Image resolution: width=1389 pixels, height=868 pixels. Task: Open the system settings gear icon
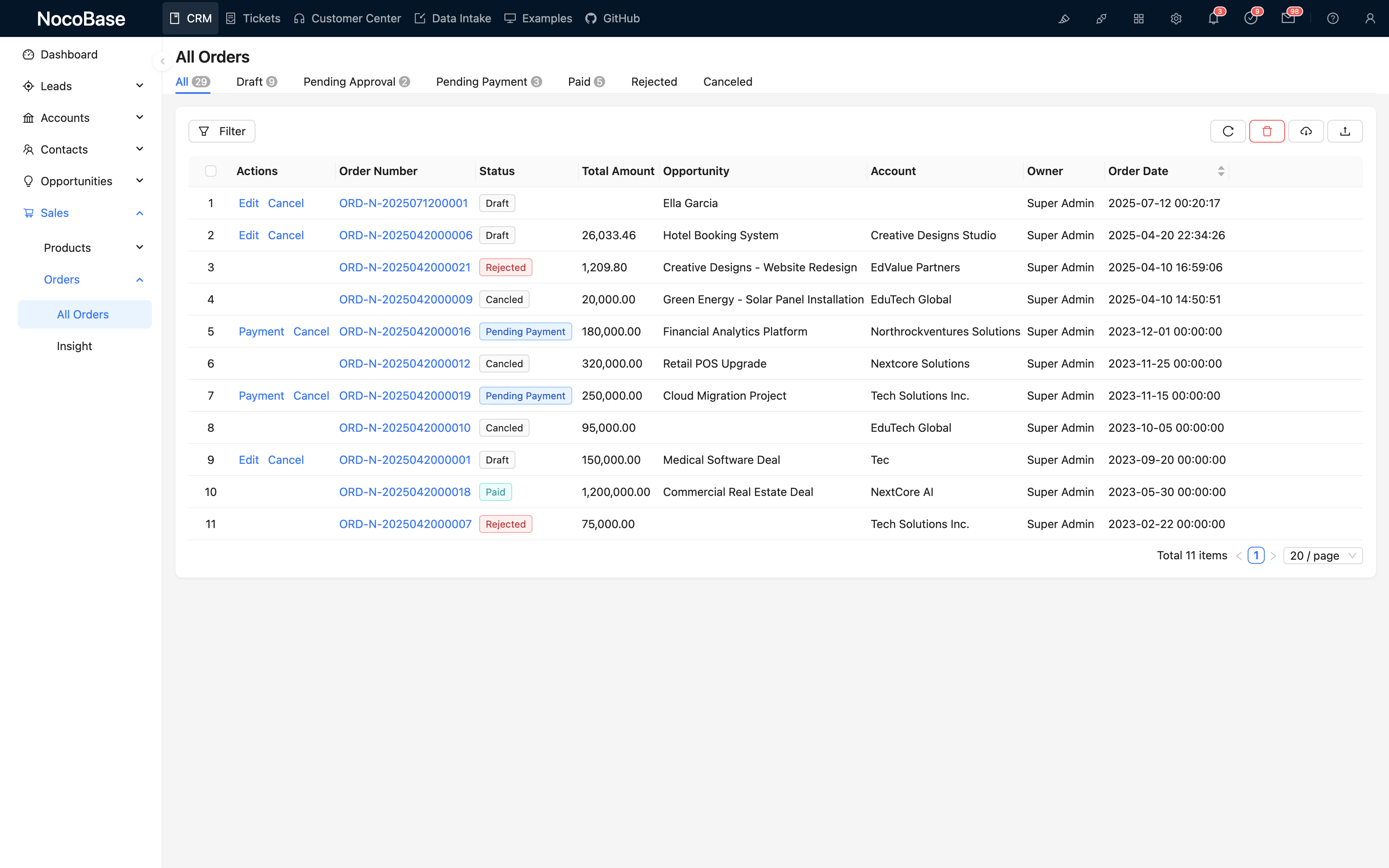tap(1176, 18)
